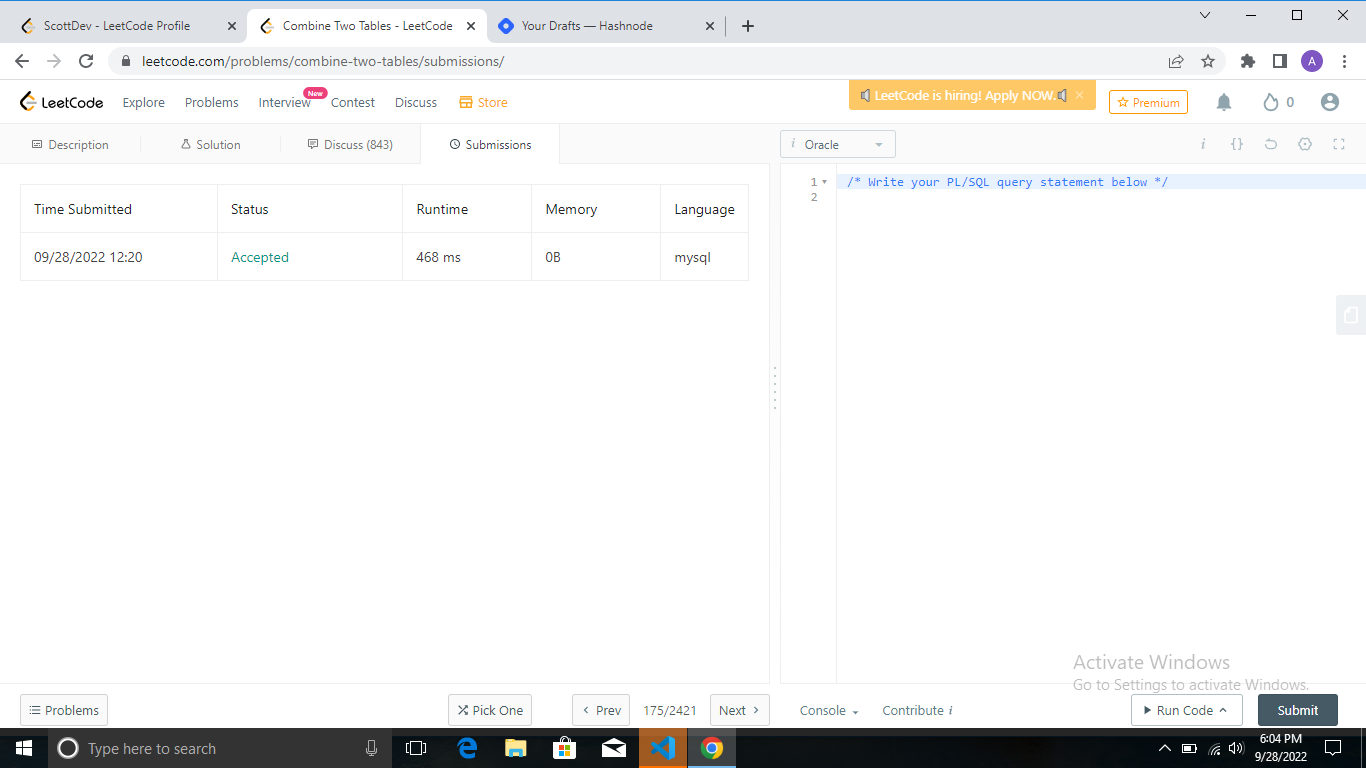Switch to the Description tab

[70, 144]
